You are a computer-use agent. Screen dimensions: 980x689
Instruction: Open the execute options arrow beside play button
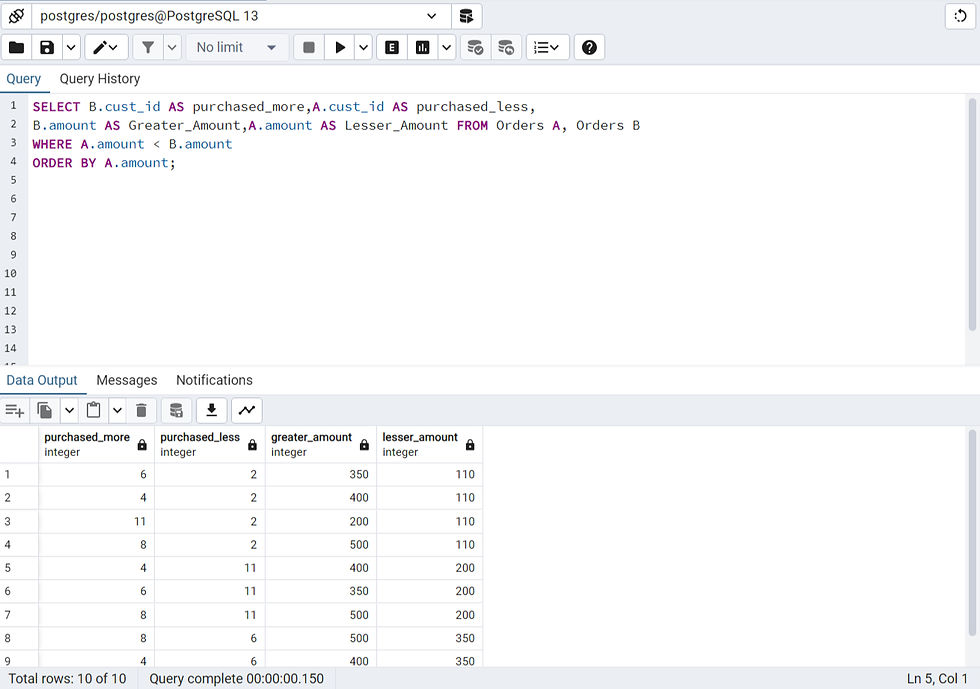point(363,47)
